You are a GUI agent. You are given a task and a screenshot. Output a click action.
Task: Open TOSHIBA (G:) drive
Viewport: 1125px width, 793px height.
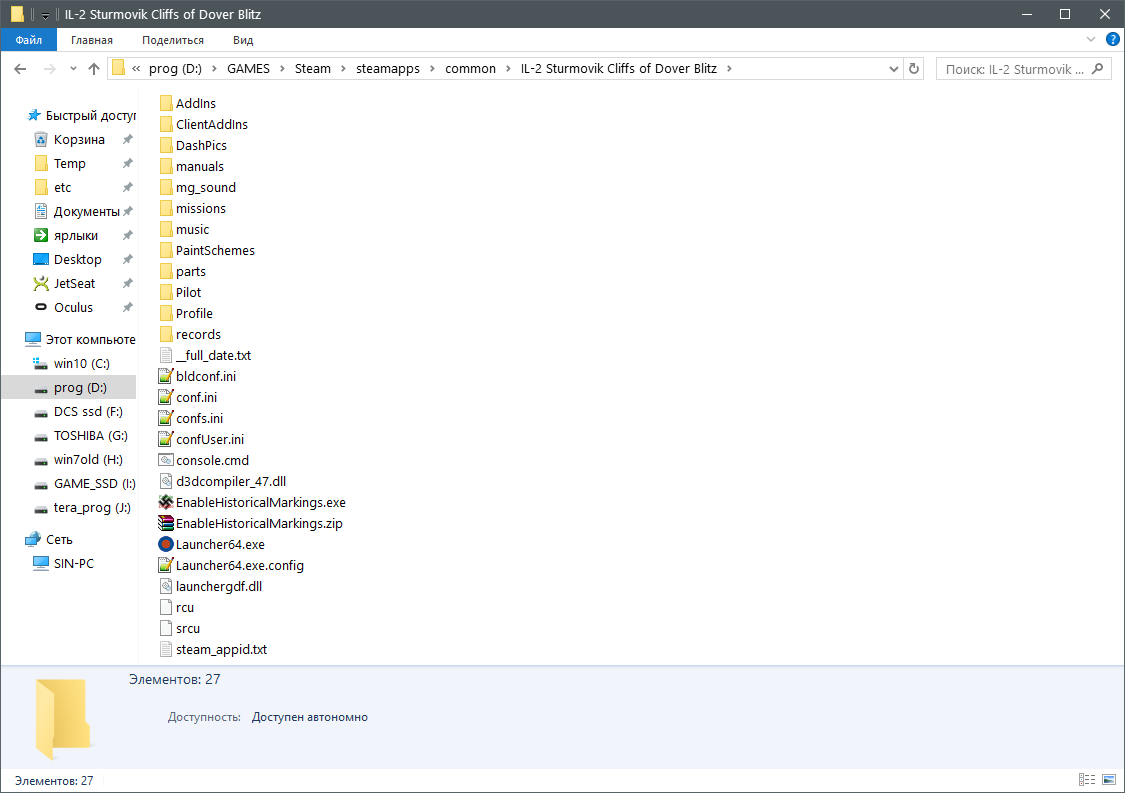tap(90, 436)
